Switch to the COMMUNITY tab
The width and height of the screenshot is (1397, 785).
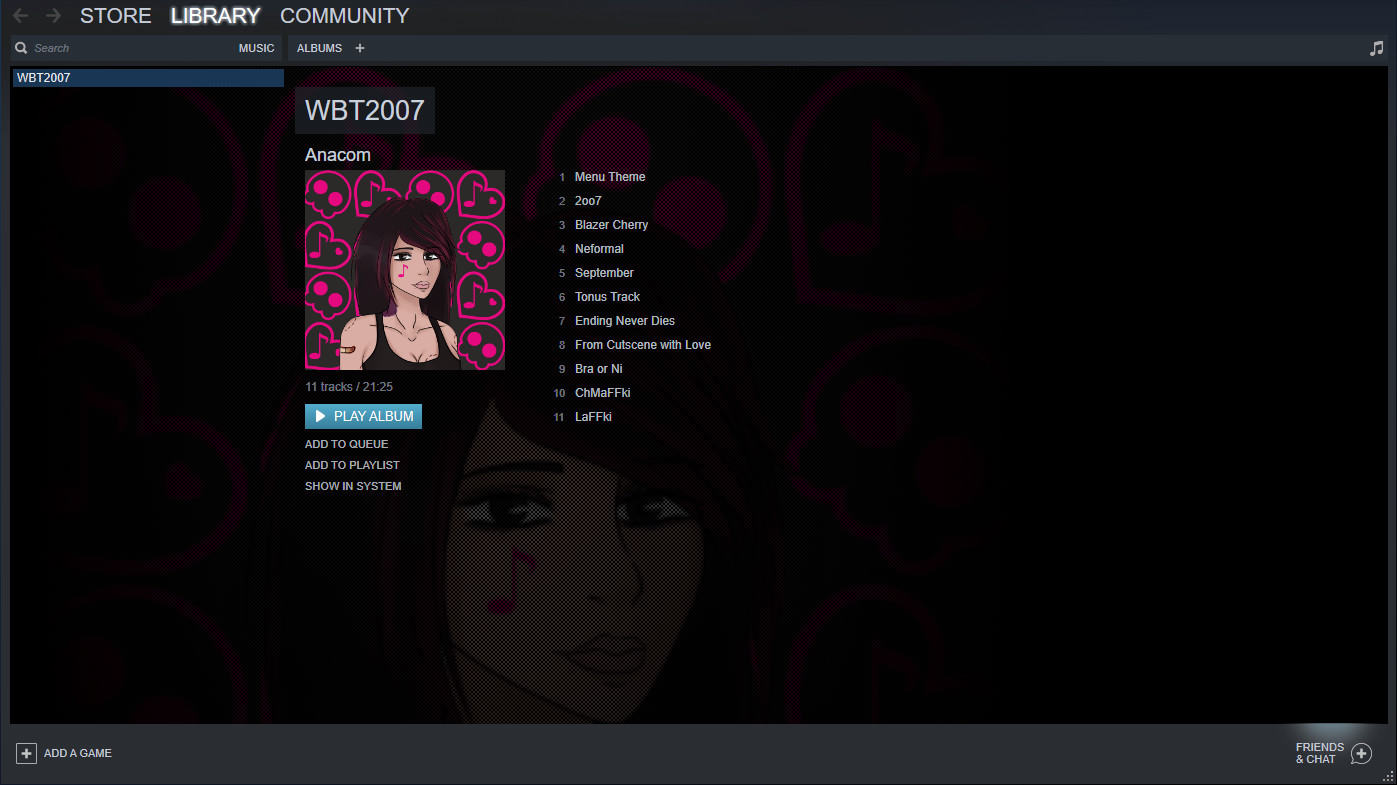pos(344,16)
